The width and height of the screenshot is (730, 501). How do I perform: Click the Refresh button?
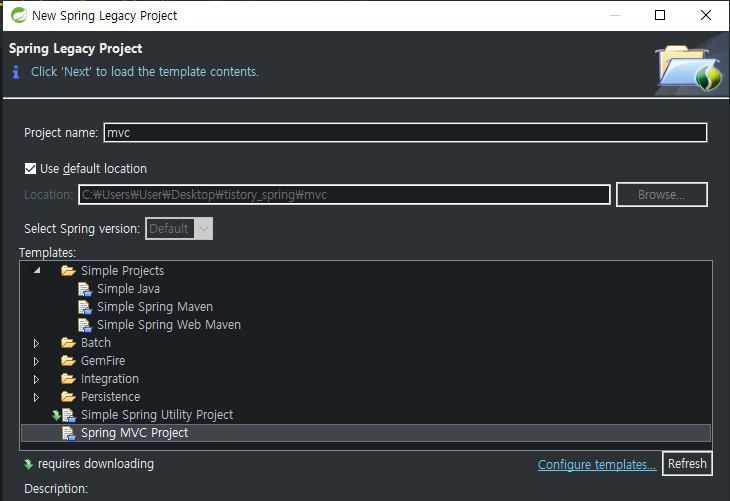coord(687,464)
